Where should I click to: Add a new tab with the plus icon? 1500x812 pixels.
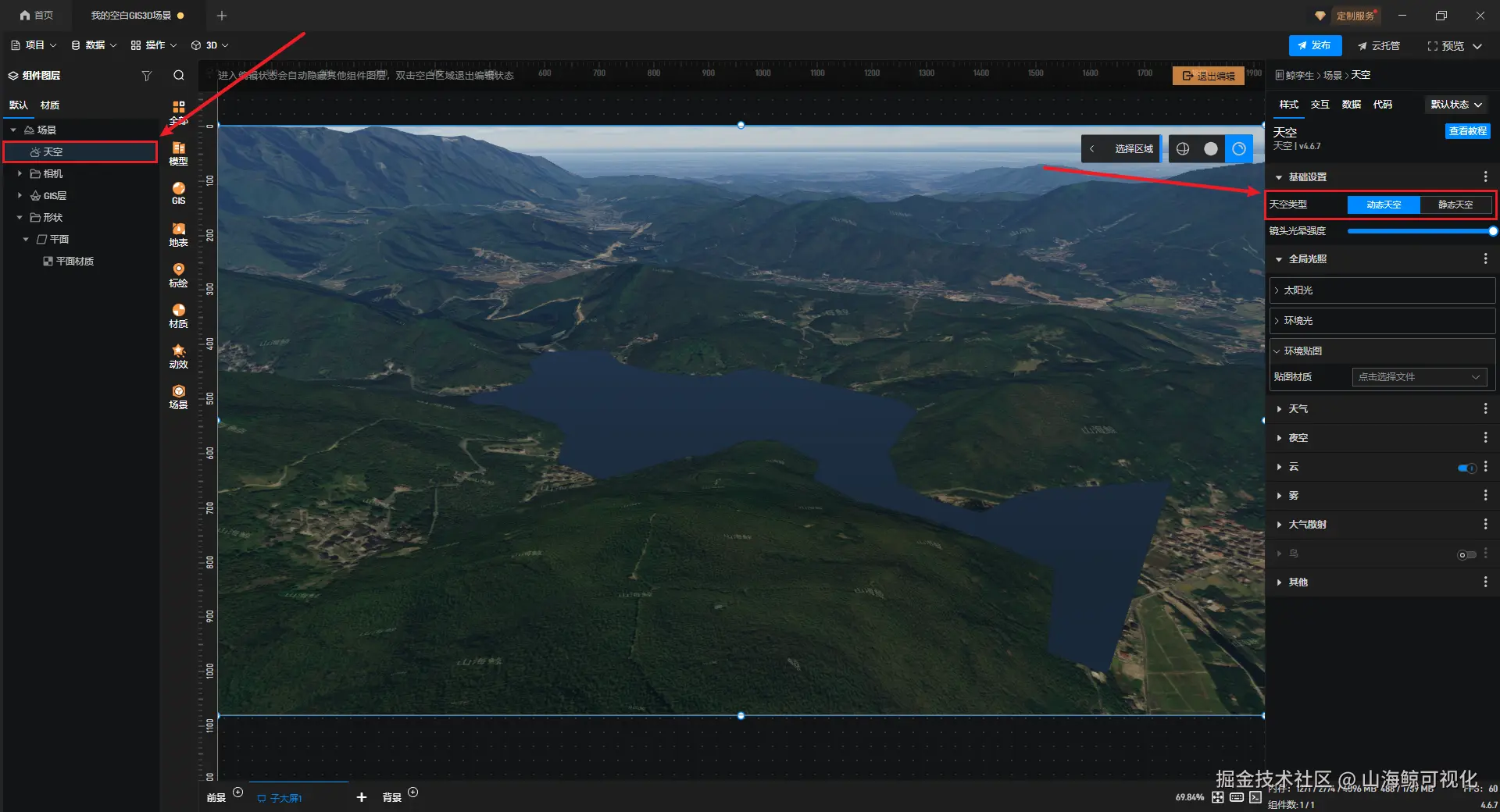tap(222, 16)
